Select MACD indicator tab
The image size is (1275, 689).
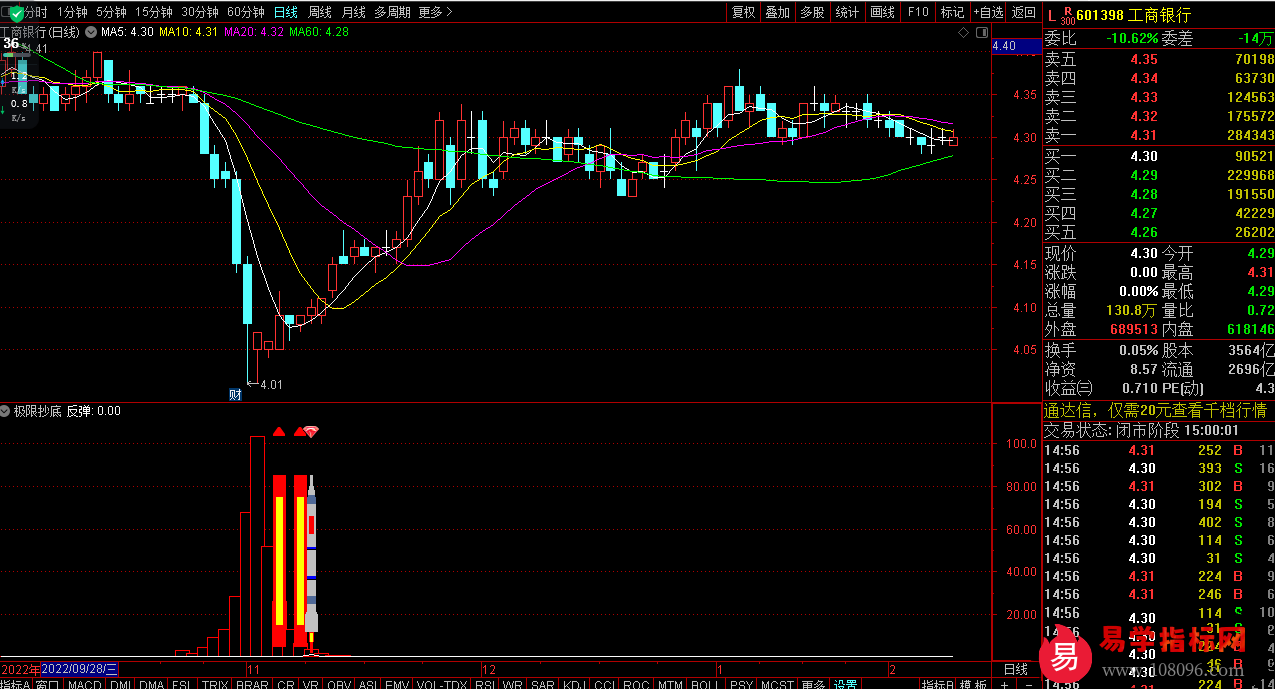click(x=85, y=684)
